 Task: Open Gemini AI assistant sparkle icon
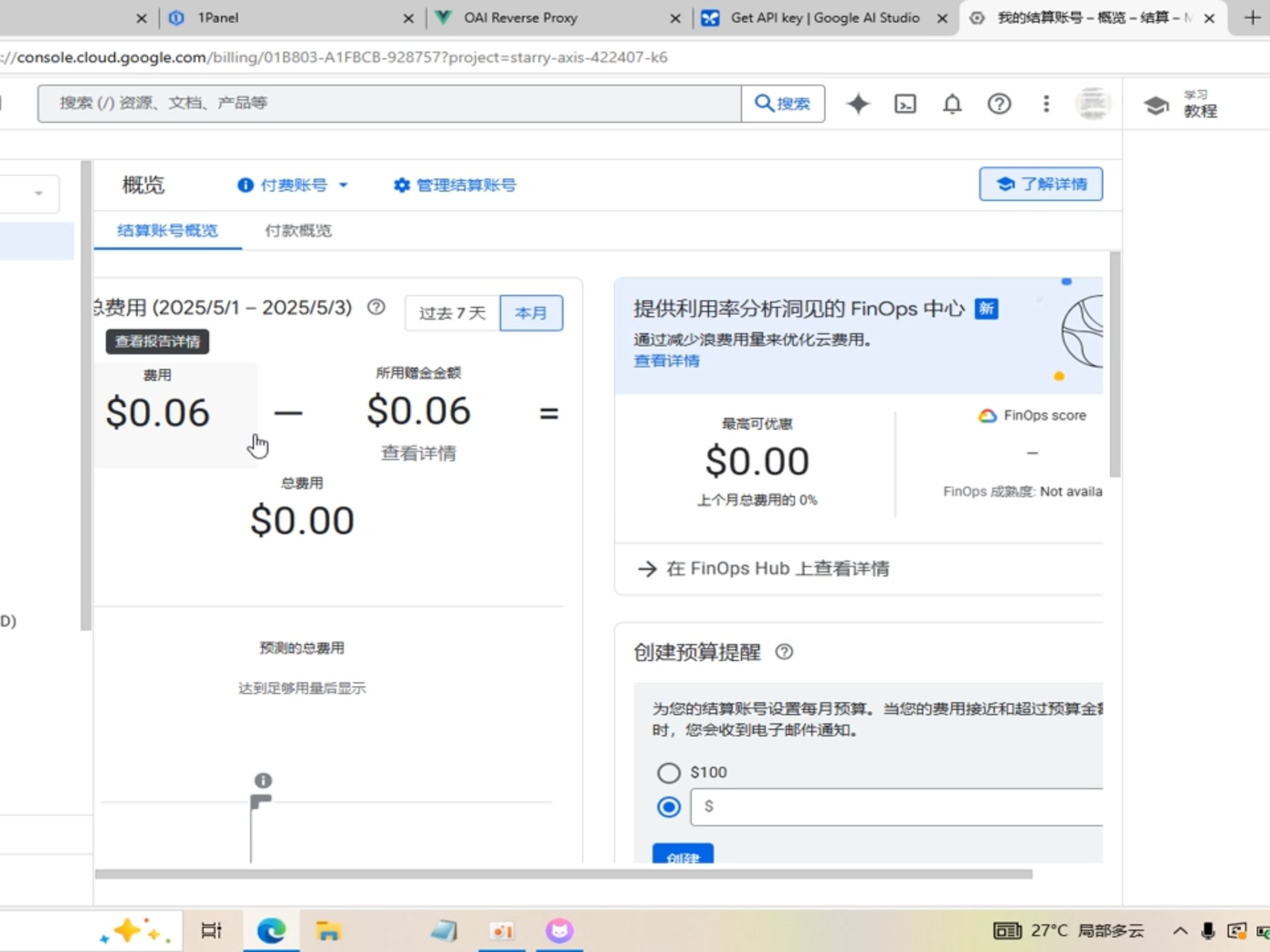[x=858, y=104]
